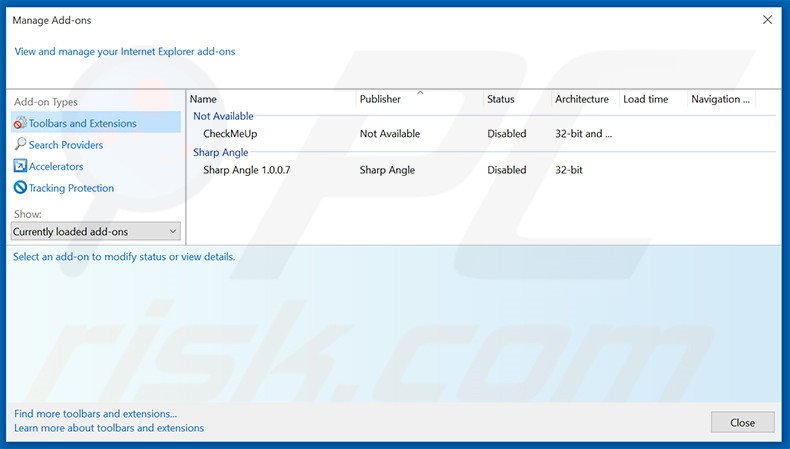Select Toolbars and Extensions add-on type
790x449 pixels.
tap(96, 123)
